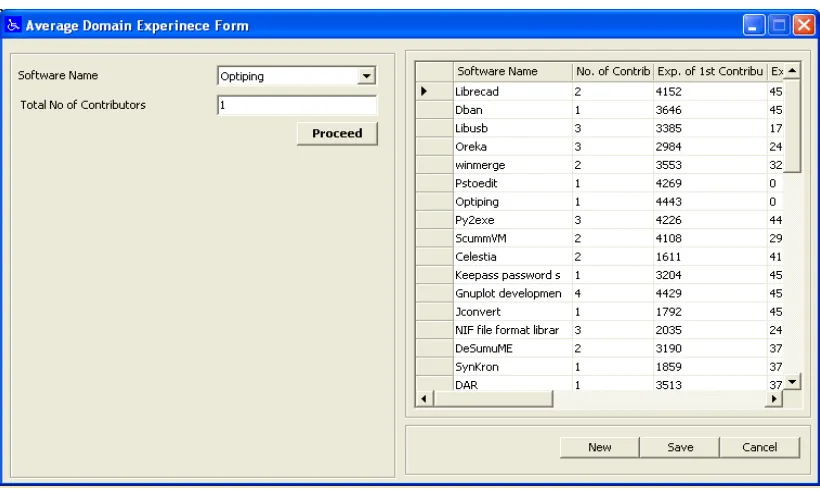Select the NIF file format librar cell
820x490 pixels.
[512, 329]
